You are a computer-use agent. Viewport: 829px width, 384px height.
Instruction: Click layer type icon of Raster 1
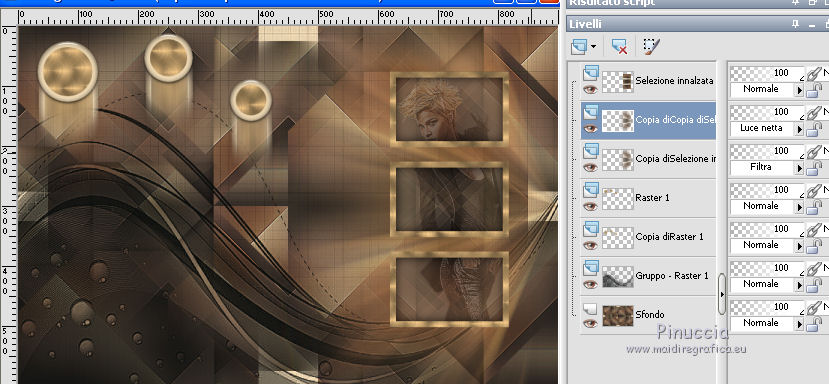[x=590, y=189]
